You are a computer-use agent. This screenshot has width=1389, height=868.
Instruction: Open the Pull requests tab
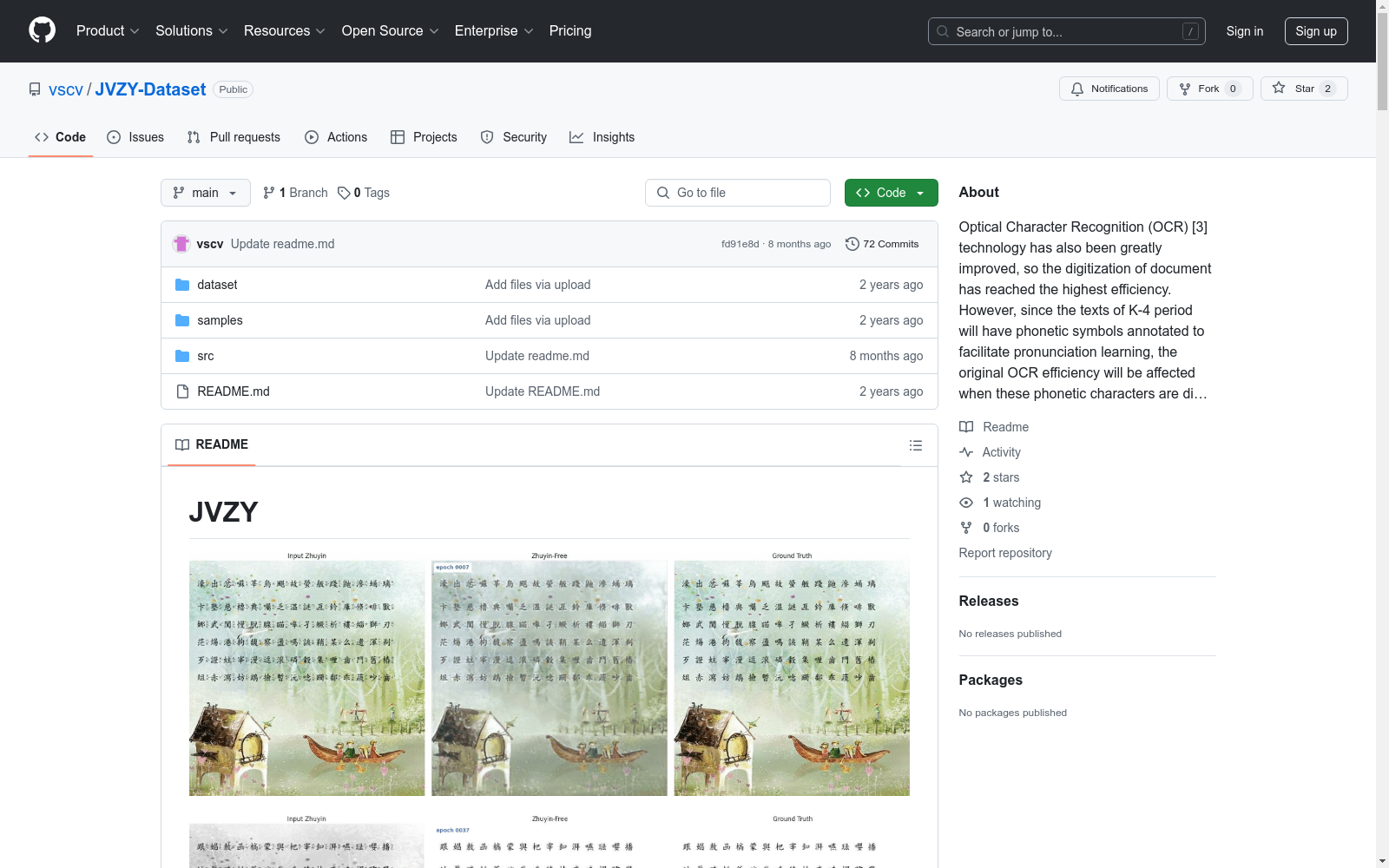point(234,137)
